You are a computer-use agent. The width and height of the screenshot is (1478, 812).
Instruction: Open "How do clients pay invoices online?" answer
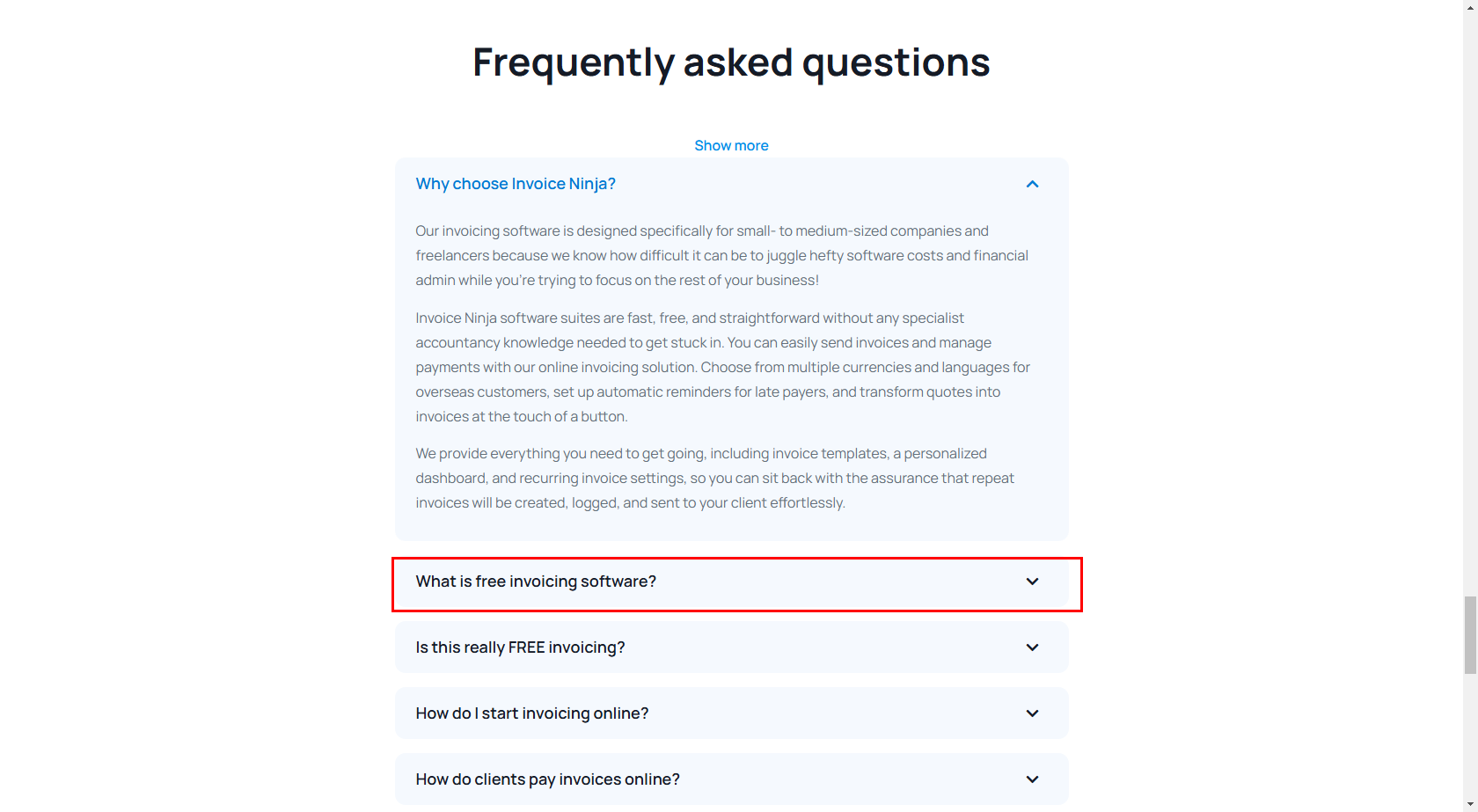click(547, 779)
